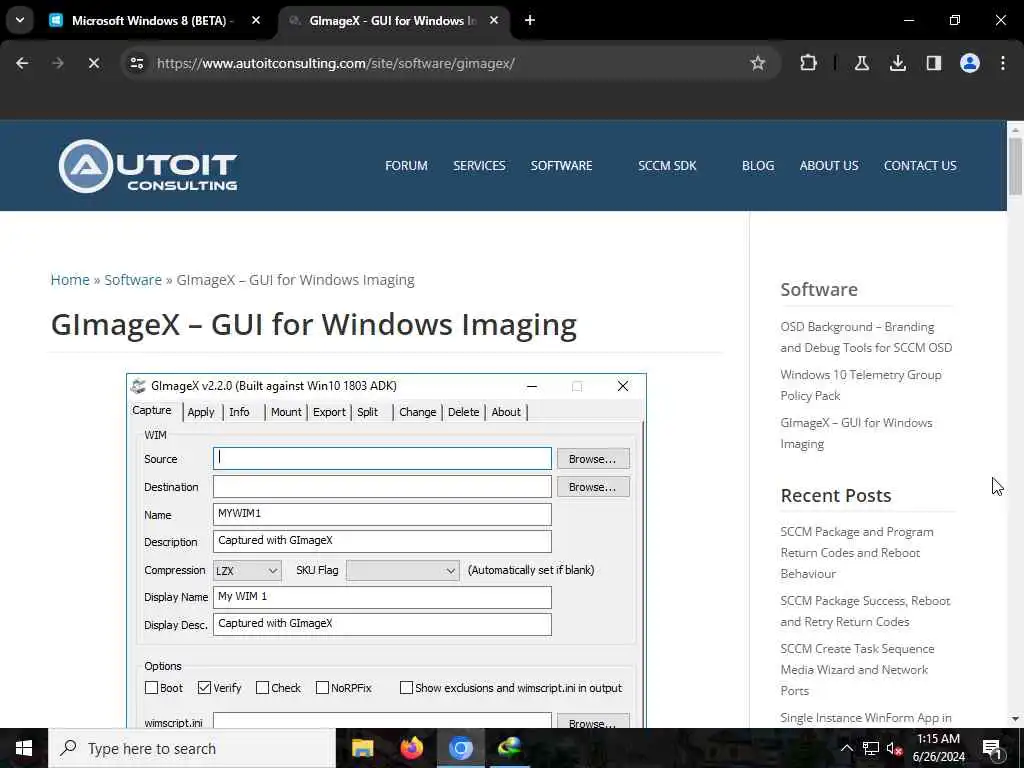Open the Chrome three-dot menu

tap(1003, 63)
